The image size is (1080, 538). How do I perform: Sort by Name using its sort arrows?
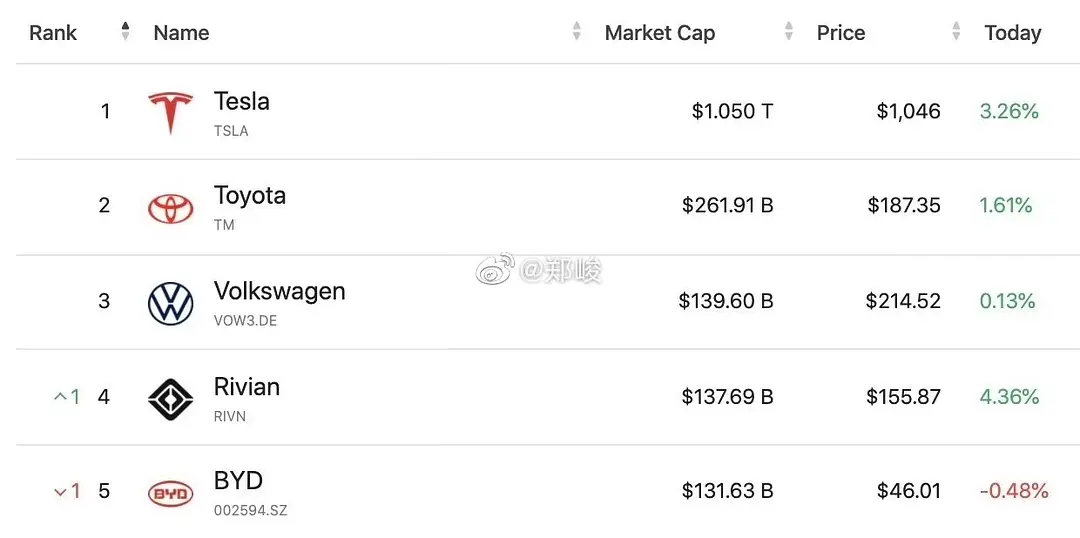[x=577, y=32]
